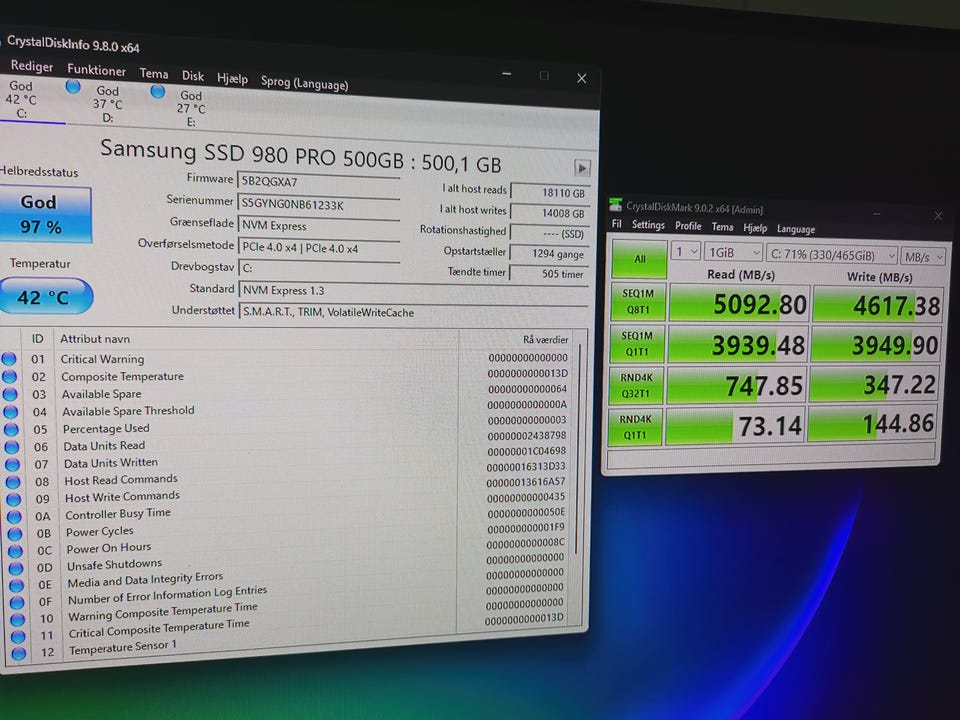960x720 pixels.
Task: Click status icon of Available Spare Threshold row
Action: (x=11, y=412)
